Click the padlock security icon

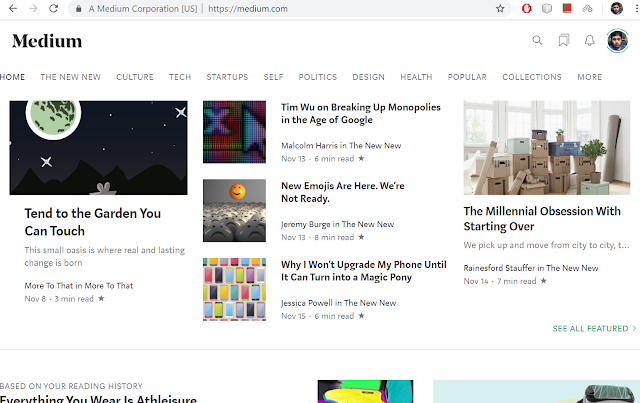click(79, 9)
